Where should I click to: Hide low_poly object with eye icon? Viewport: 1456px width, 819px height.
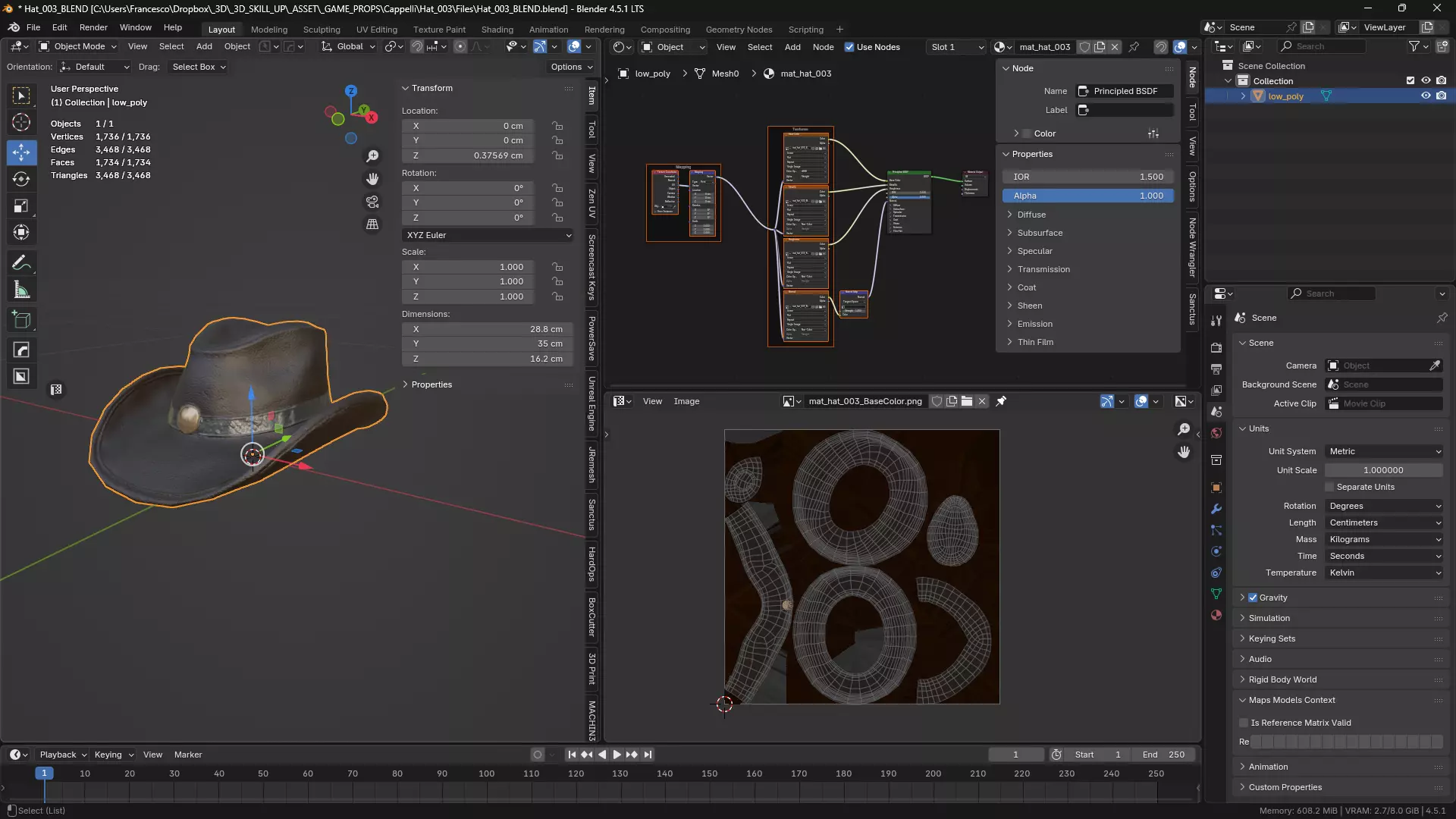coord(1426,96)
